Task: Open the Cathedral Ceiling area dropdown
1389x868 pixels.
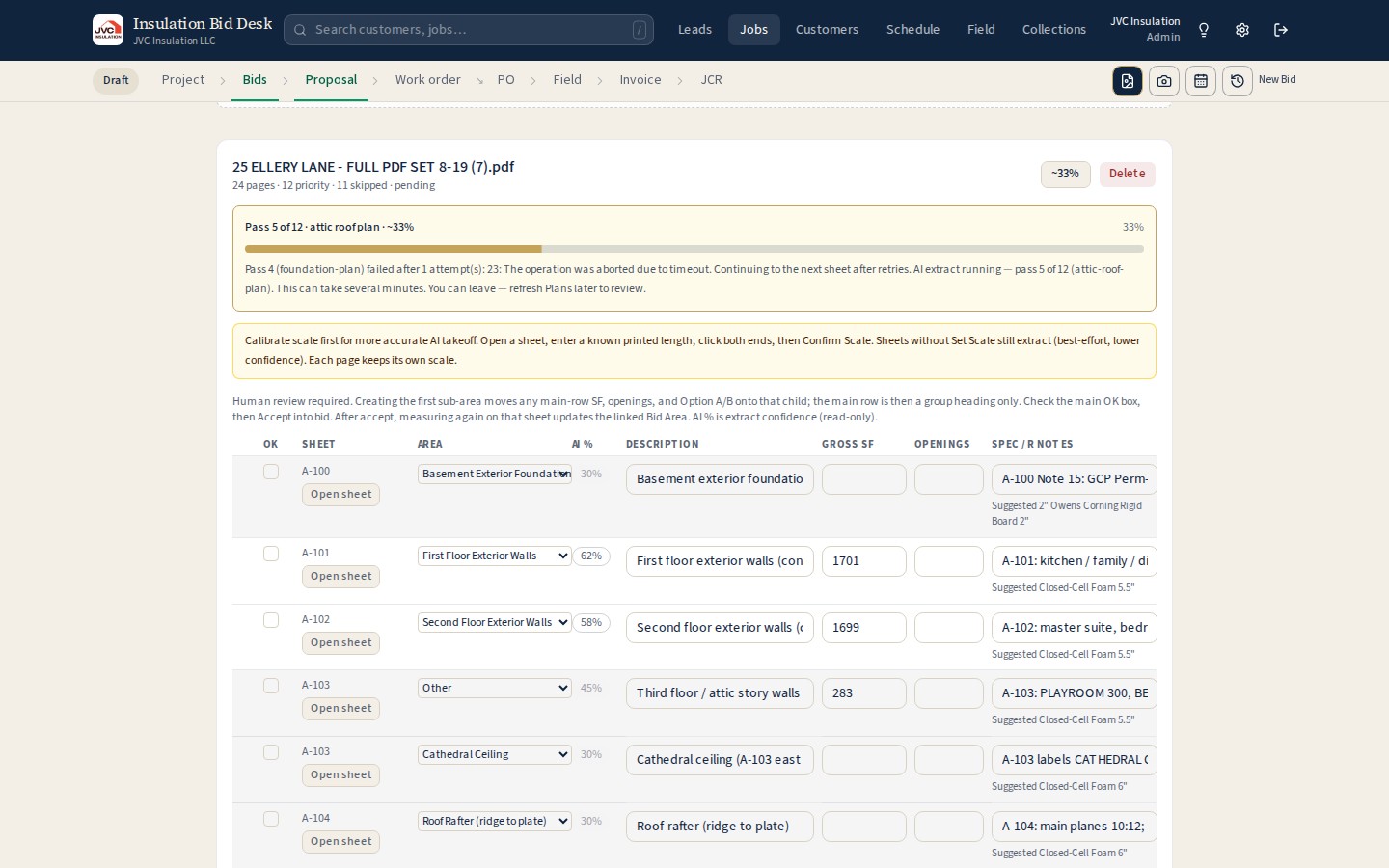Action: 495,754
